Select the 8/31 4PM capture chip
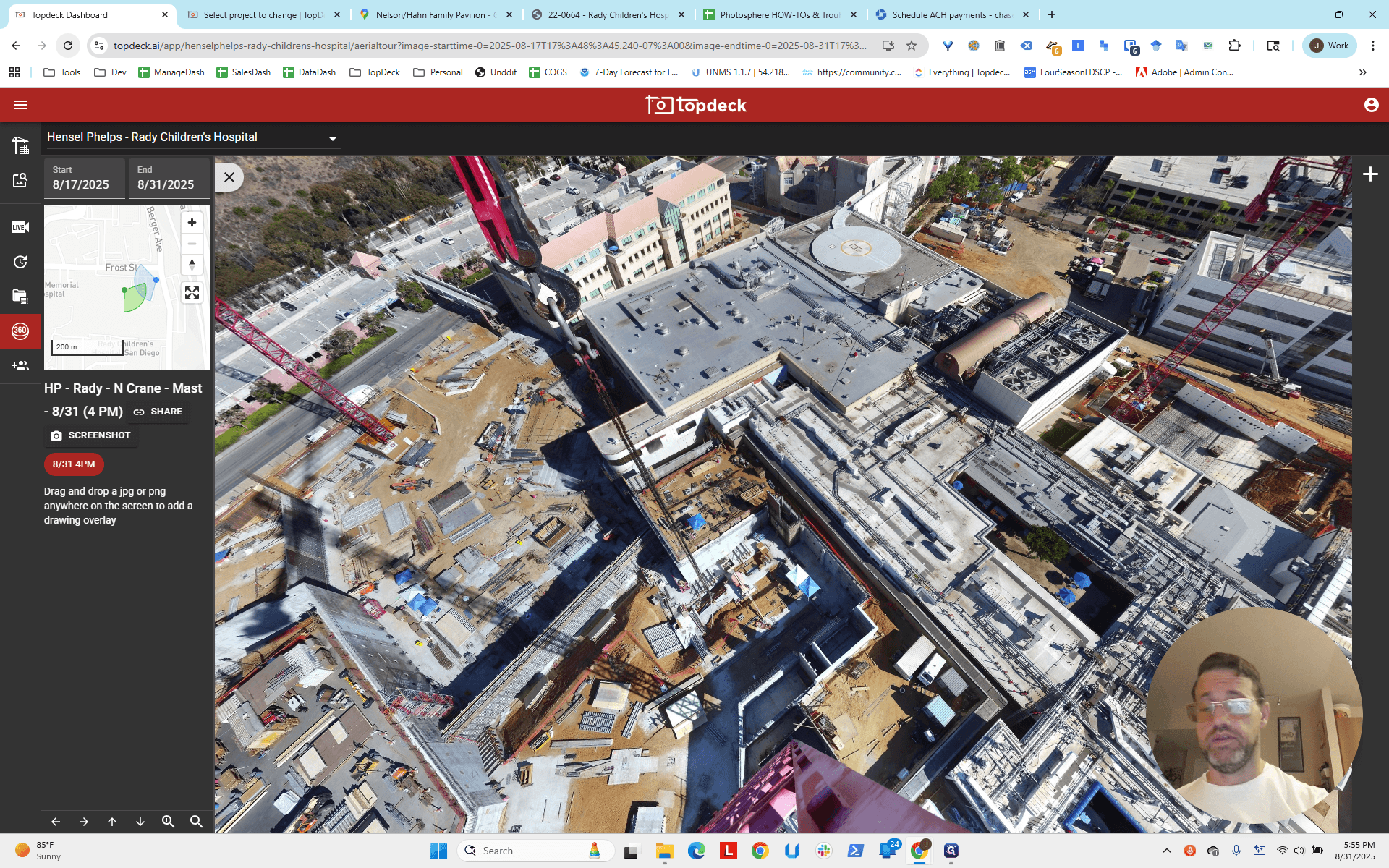 (74, 464)
